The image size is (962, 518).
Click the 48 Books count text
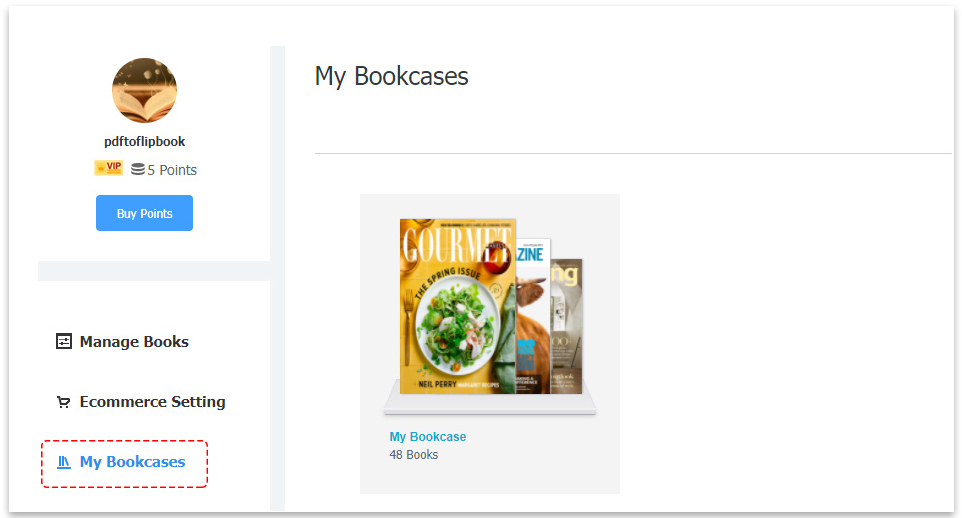414,455
